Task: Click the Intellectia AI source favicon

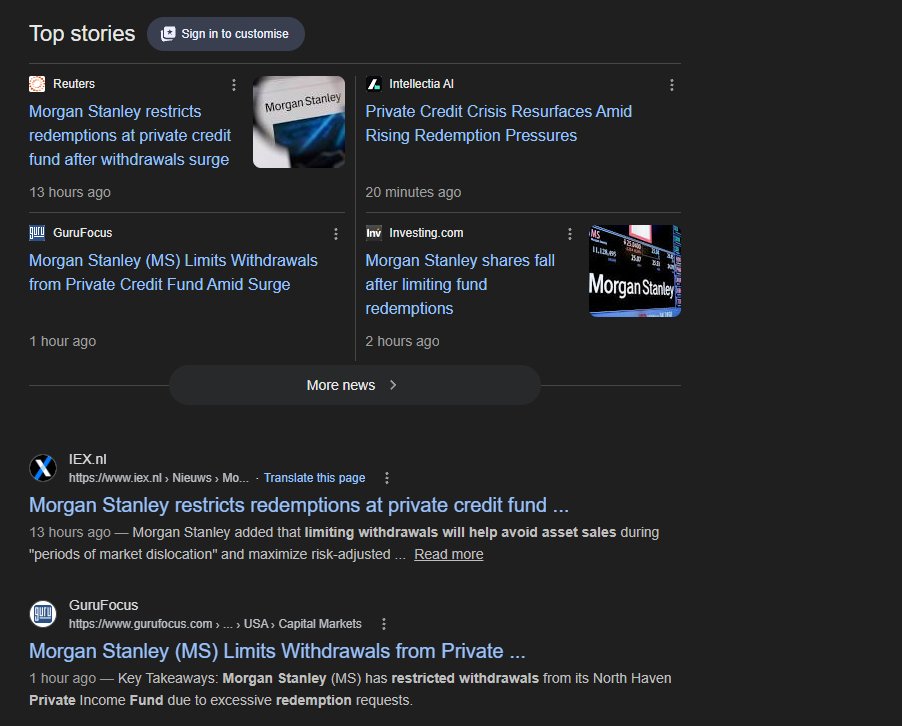Action: point(374,84)
